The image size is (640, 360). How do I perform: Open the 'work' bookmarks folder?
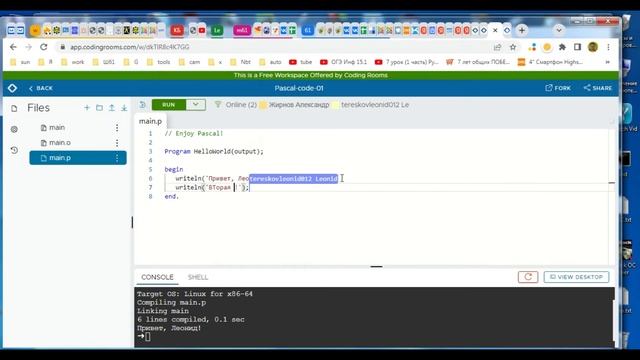pyautogui.click(x=73, y=62)
